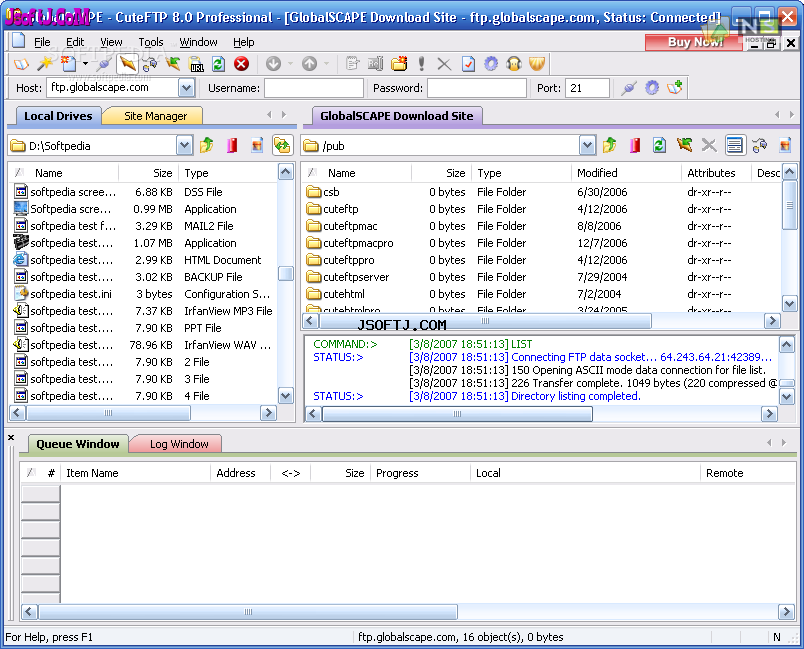Click remote pane green transfer arrow icon
804x649 pixels.
684,146
